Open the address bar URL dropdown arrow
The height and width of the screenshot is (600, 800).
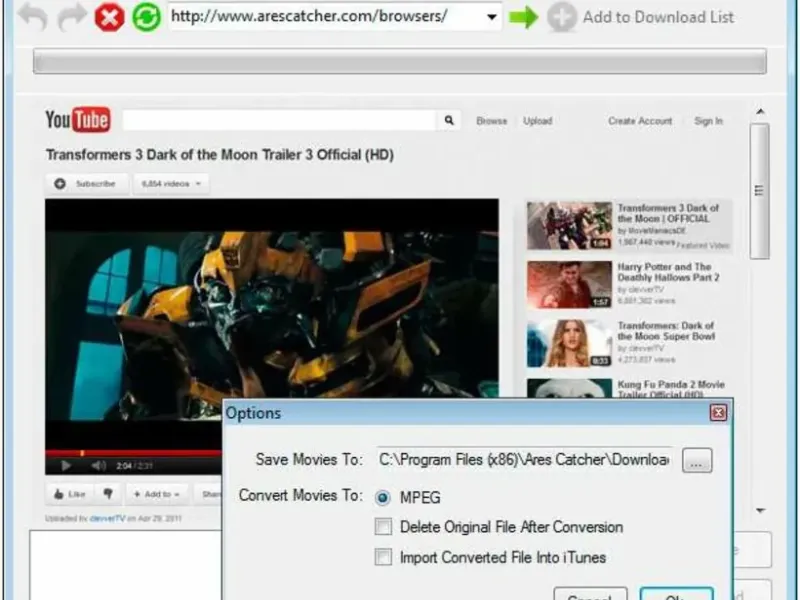click(x=491, y=17)
